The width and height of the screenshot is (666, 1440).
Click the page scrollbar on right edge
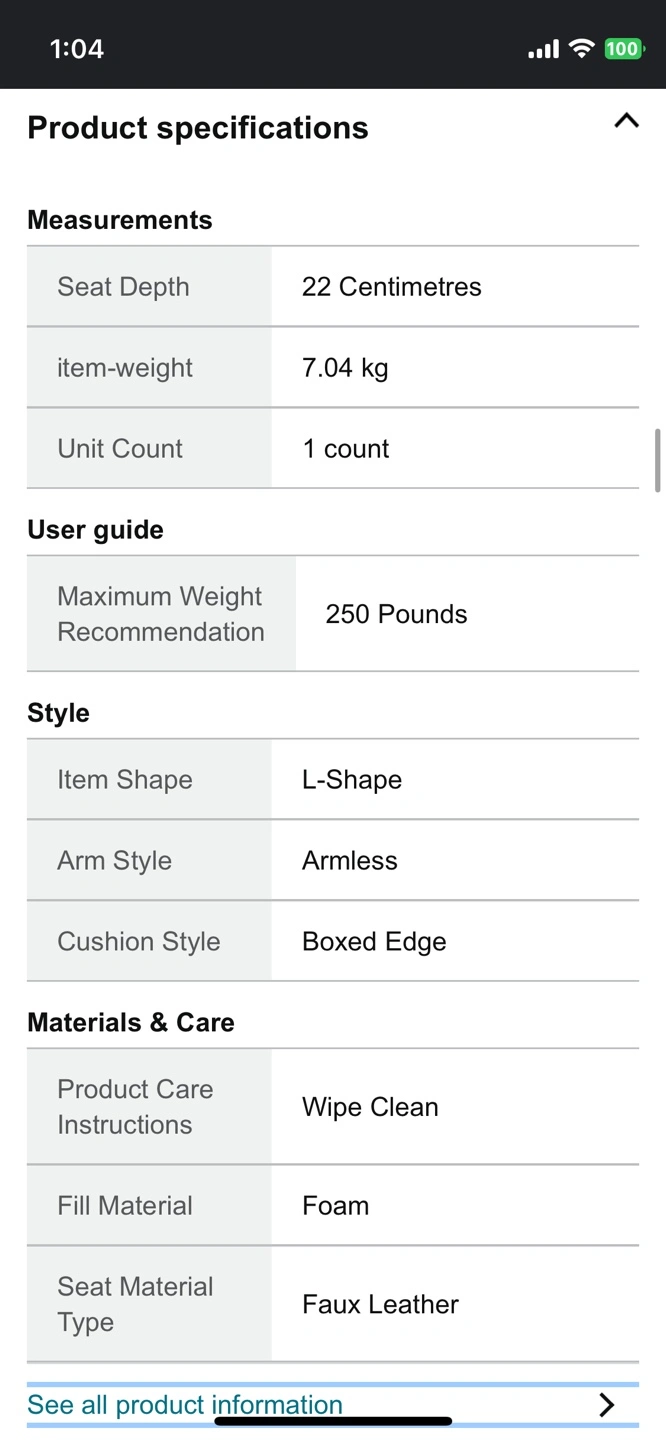click(657, 460)
